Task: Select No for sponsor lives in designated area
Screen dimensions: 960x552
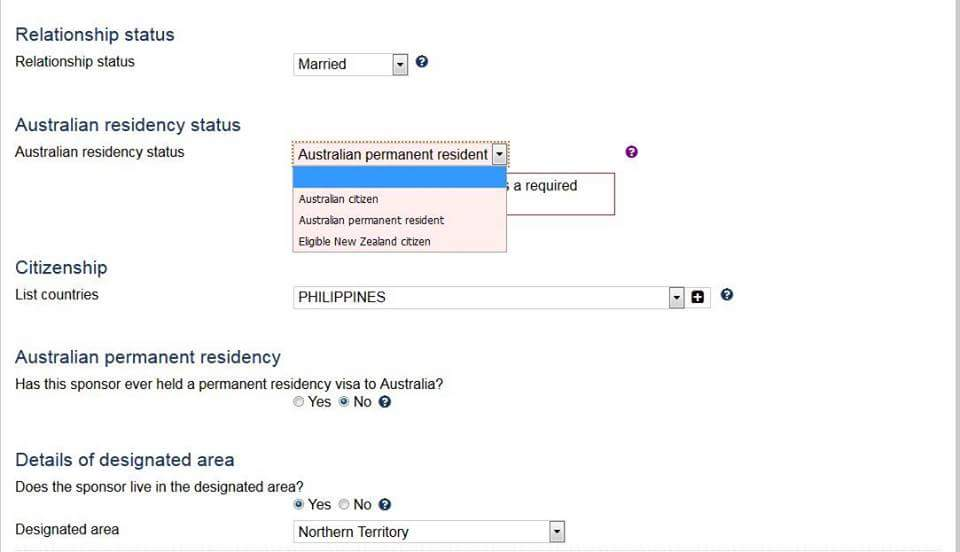Action: pos(345,505)
